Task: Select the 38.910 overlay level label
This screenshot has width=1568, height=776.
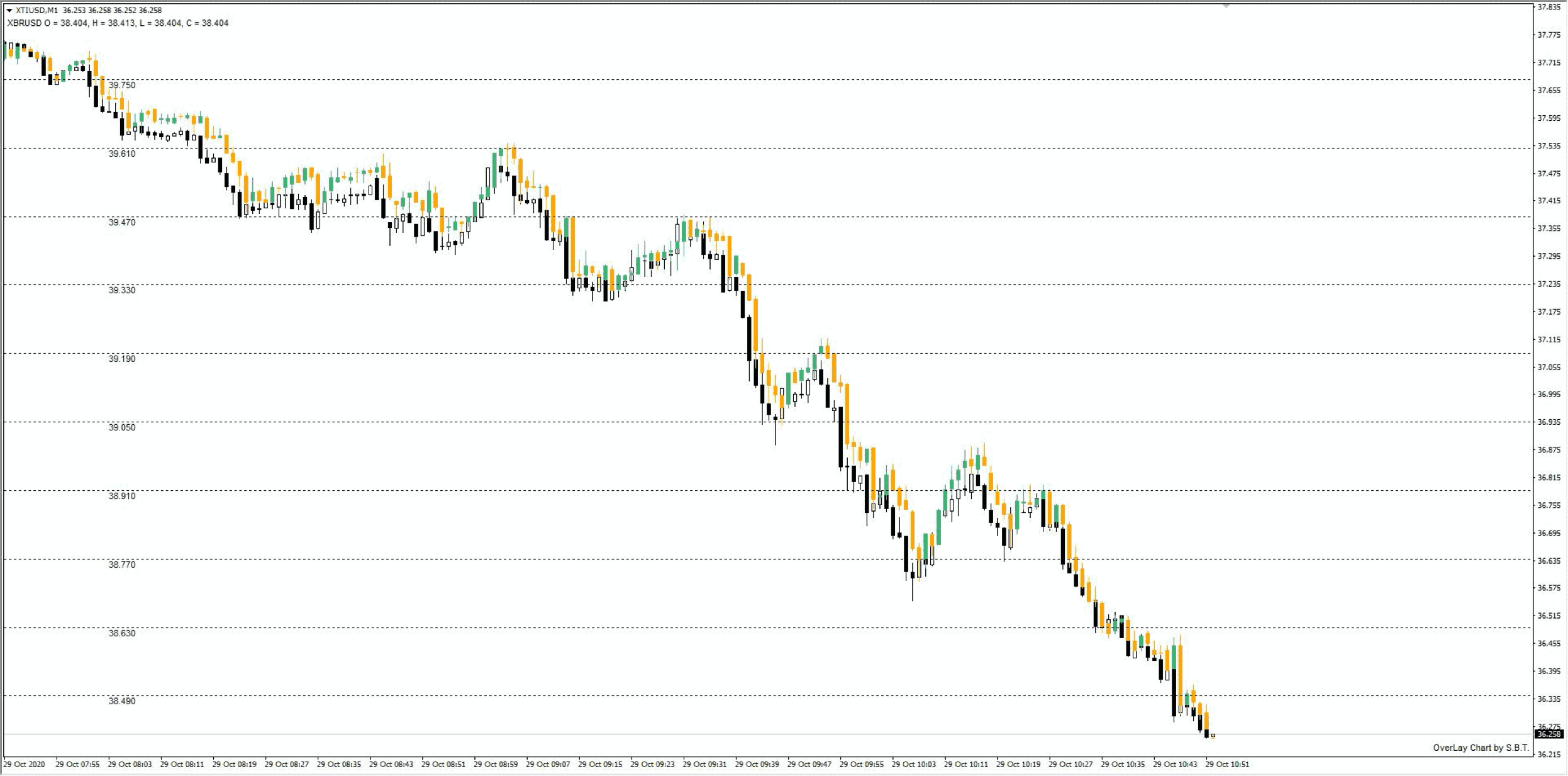Action: (121, 496)
